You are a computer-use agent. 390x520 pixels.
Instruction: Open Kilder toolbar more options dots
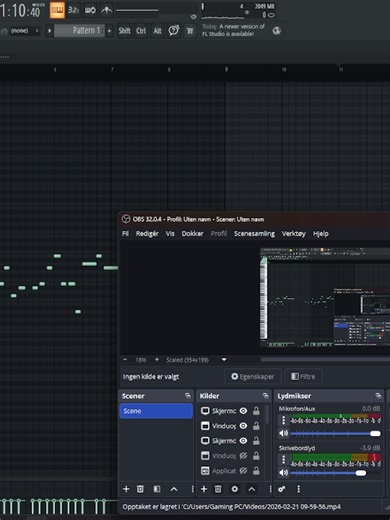pyautogui.click(x=270, y=489)
